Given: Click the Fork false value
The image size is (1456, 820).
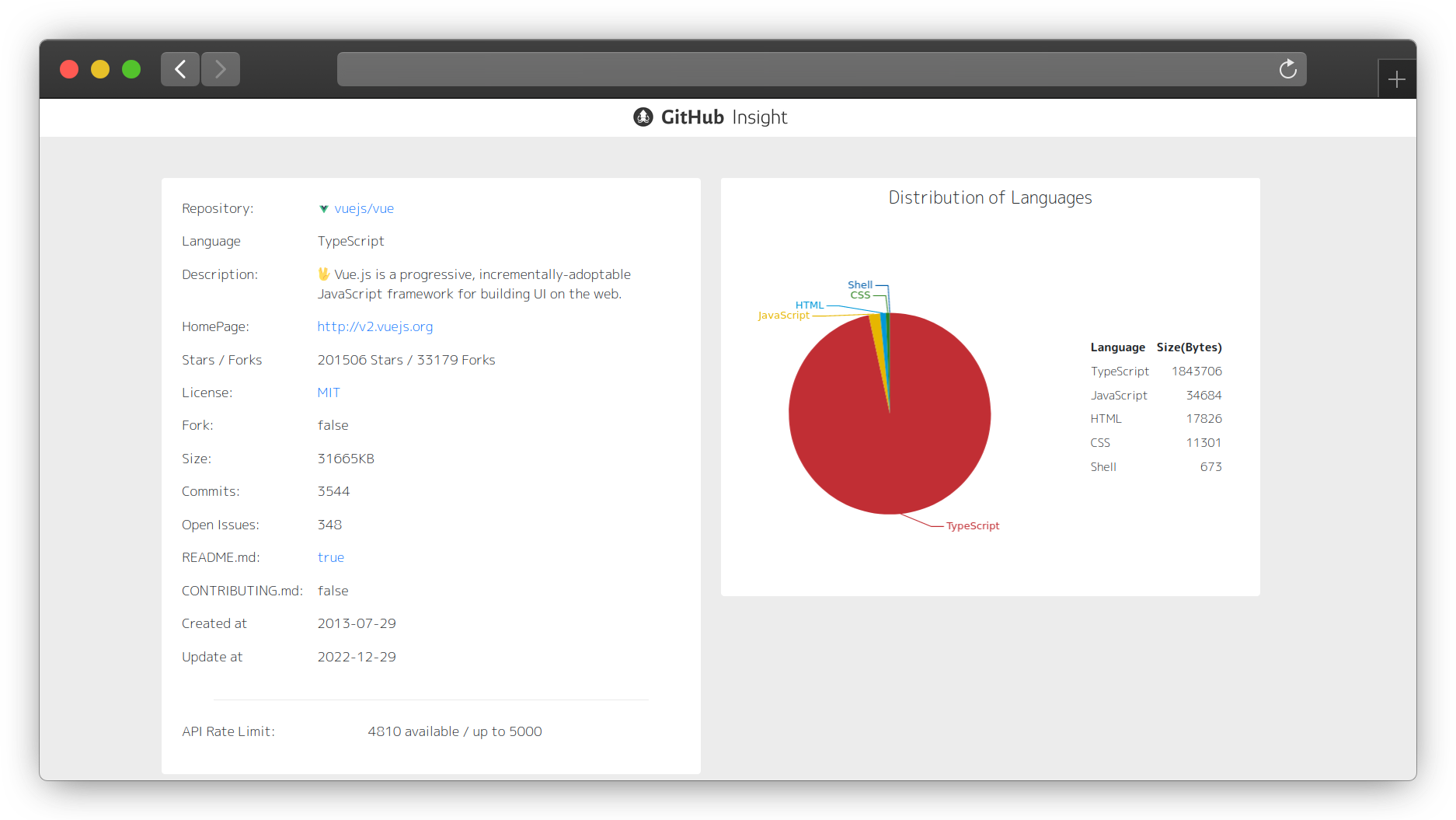Looking at the screenshot, I should [333, 425].
